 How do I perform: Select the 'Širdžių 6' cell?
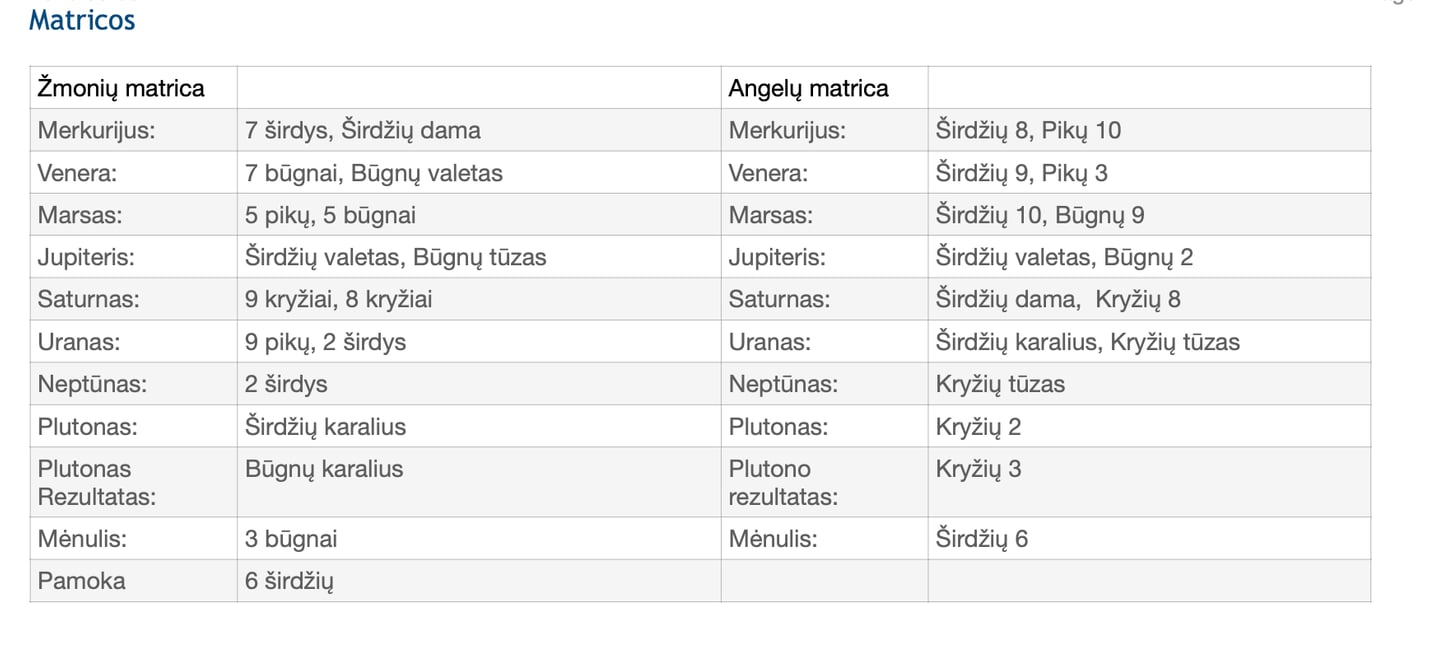point(982,539)
